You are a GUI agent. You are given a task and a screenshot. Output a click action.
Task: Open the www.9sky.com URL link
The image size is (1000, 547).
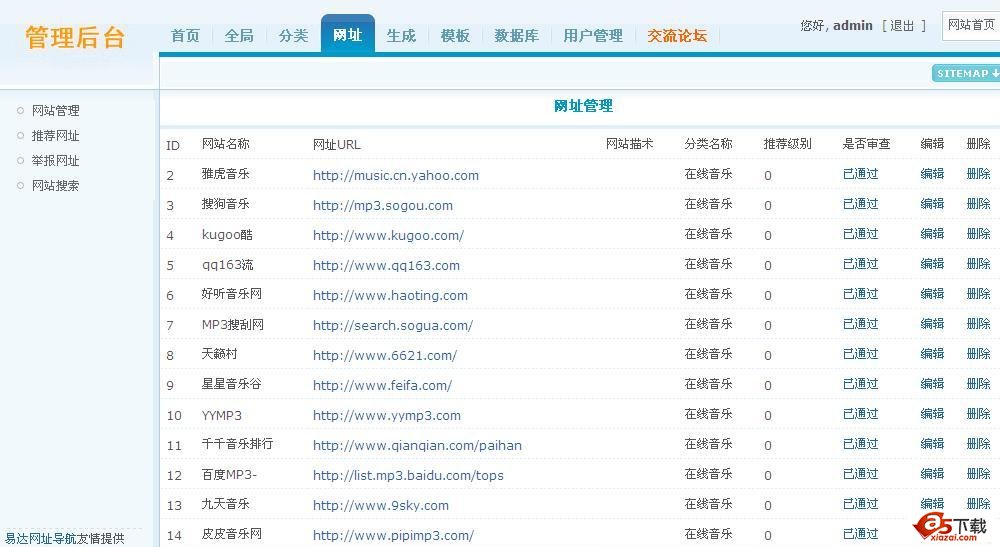tap(380, 505)
